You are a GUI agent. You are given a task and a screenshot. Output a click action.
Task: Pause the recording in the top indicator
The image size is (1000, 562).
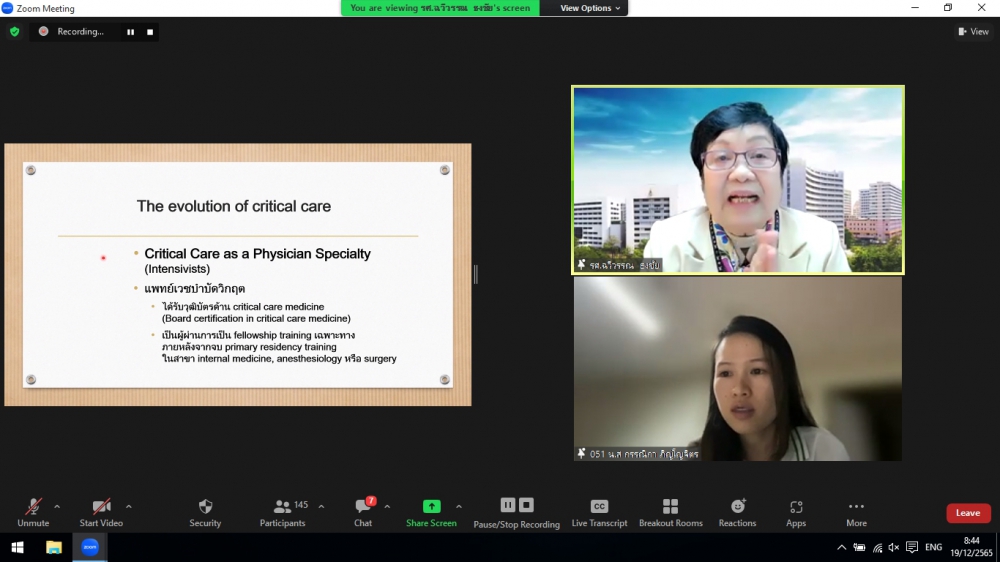pos(130,32)
